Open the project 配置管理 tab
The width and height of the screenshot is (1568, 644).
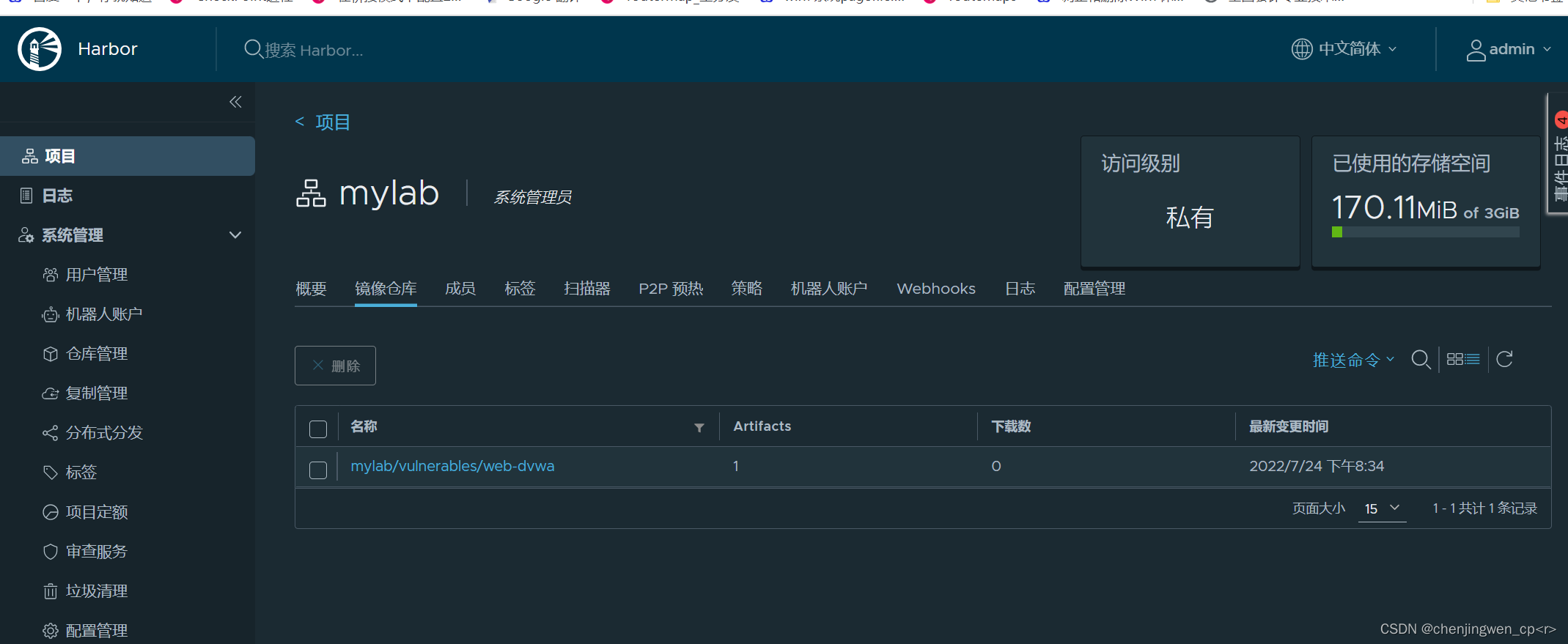[1094, 289]
